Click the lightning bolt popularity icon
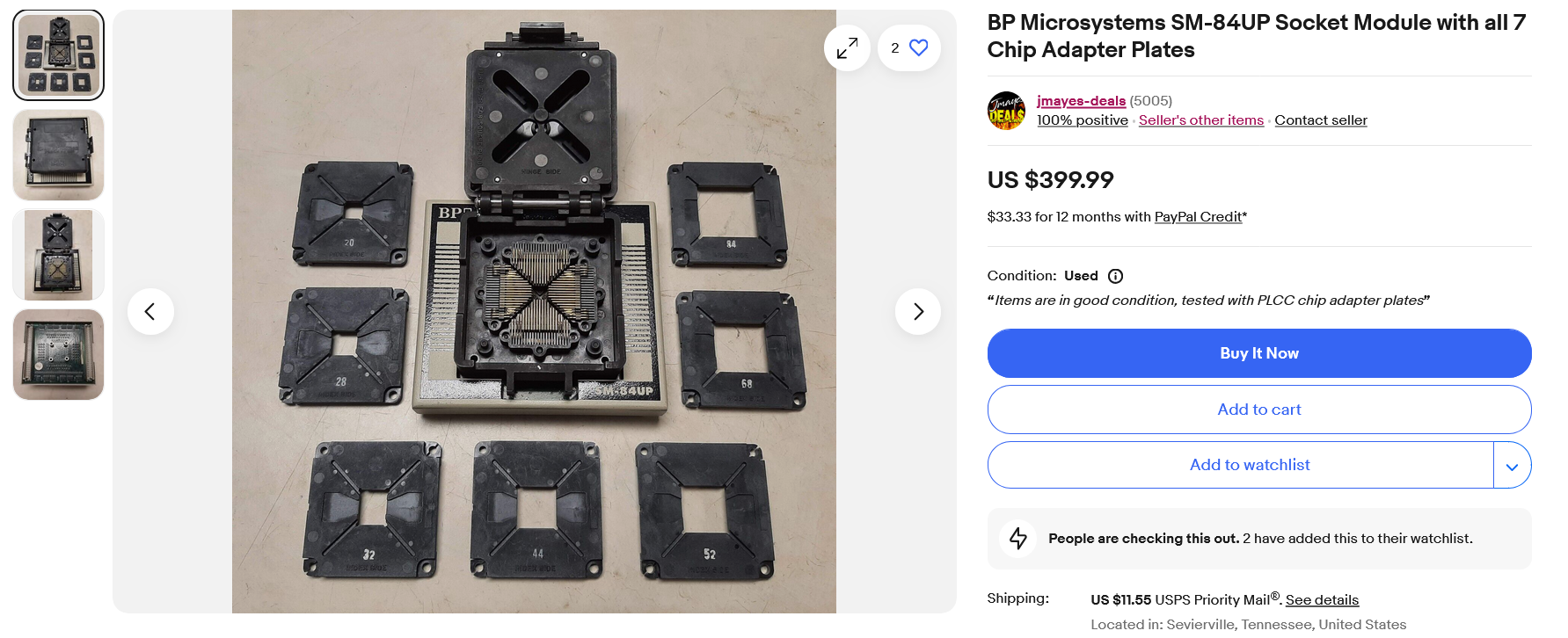The height and width of the screenshot is (638, 1568). pyautogui.click(x=1018, y=538)
